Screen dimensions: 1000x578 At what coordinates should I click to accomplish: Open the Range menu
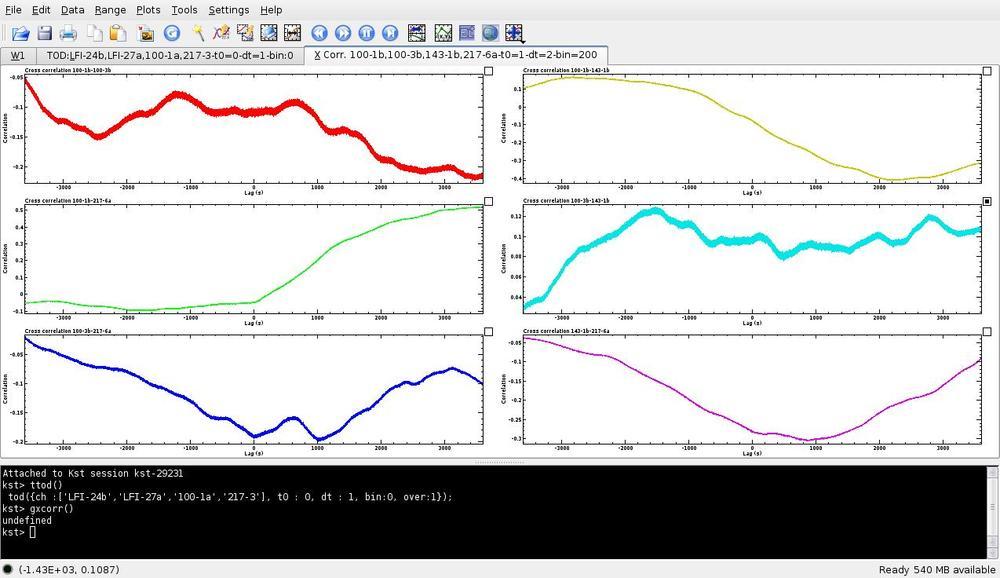pos(110,10)
